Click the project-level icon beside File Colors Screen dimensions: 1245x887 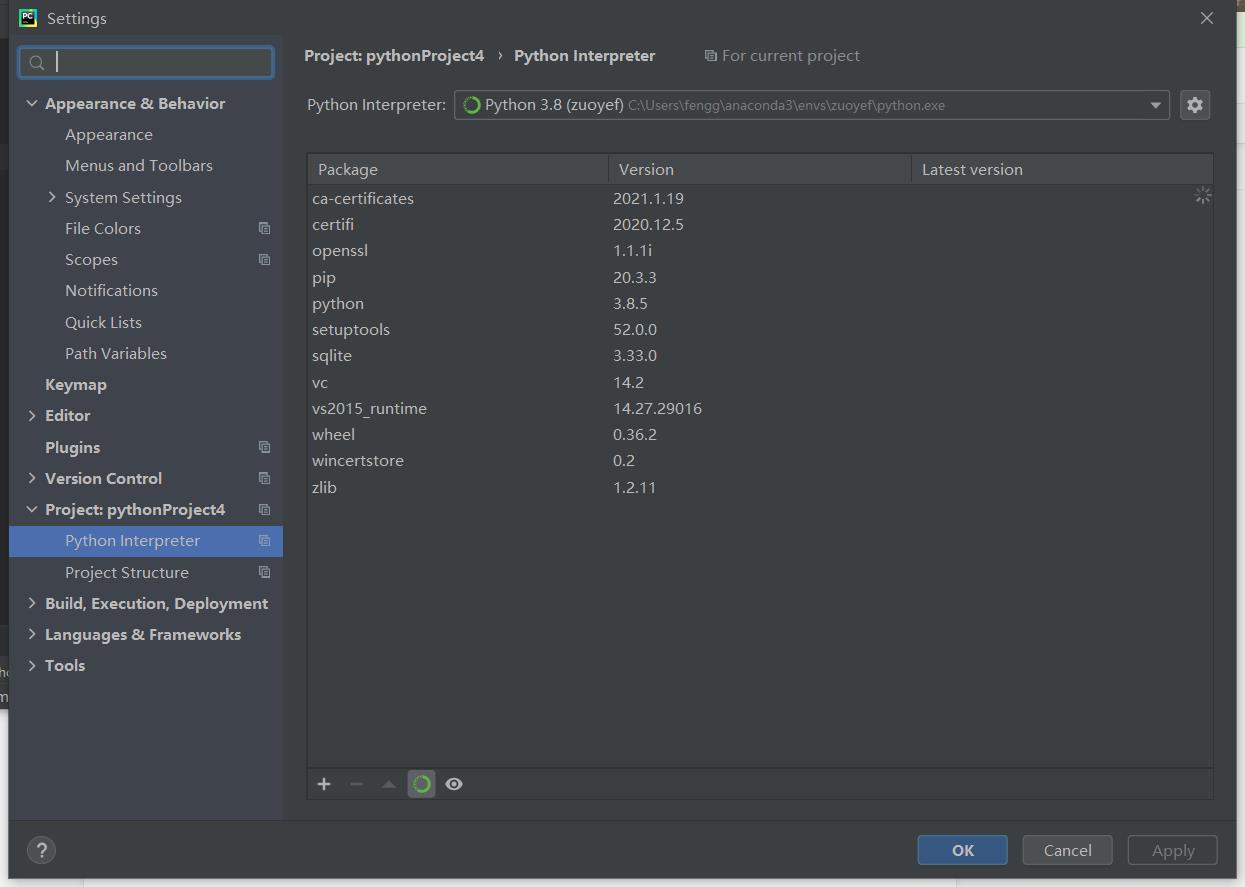coord(264,228)
